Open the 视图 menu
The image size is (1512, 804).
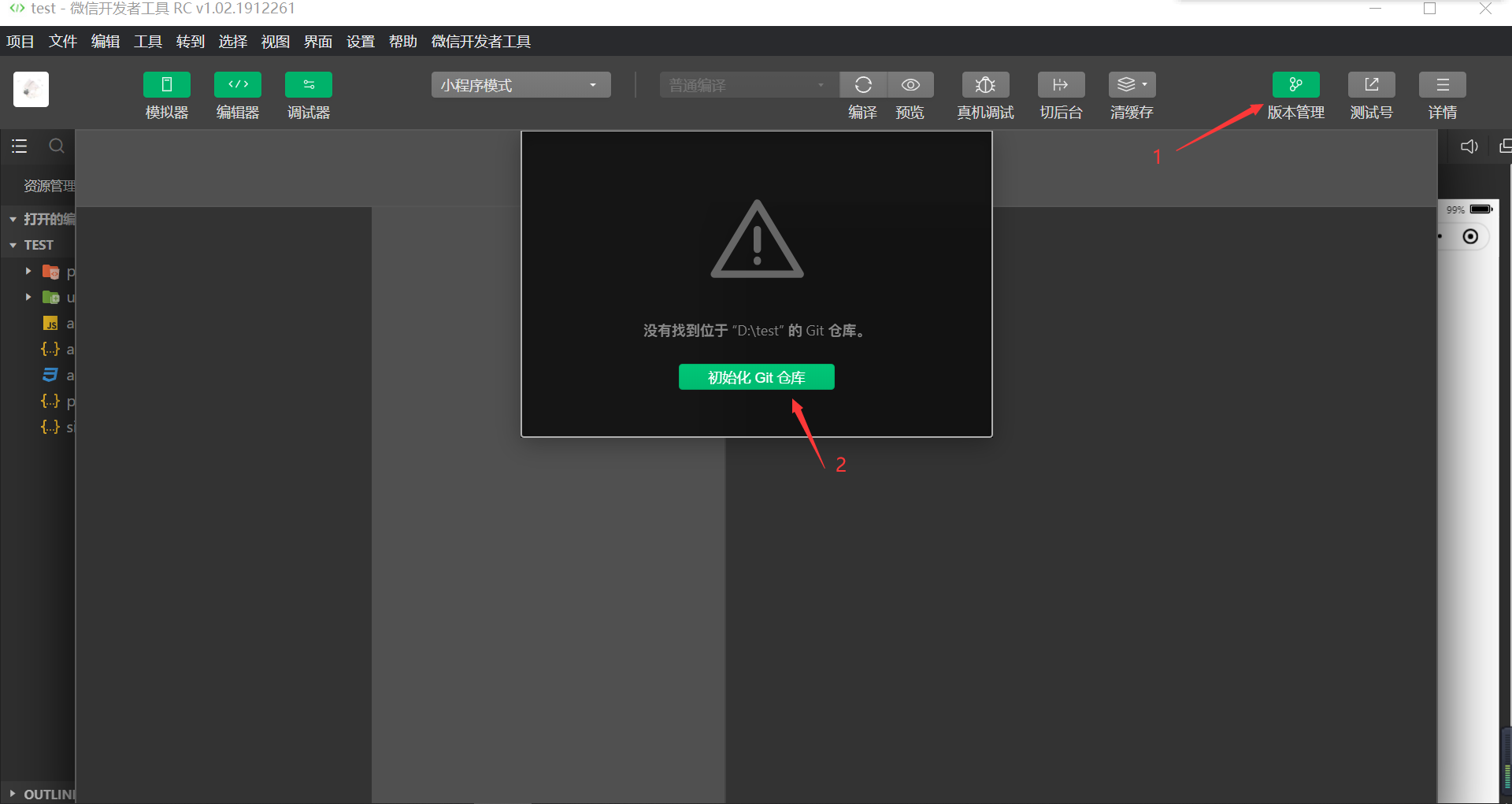pos(276,42)
